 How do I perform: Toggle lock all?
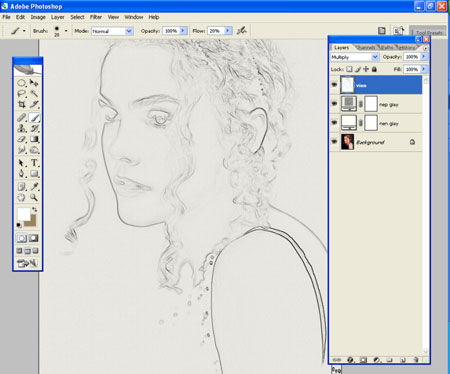click(374, 69)
